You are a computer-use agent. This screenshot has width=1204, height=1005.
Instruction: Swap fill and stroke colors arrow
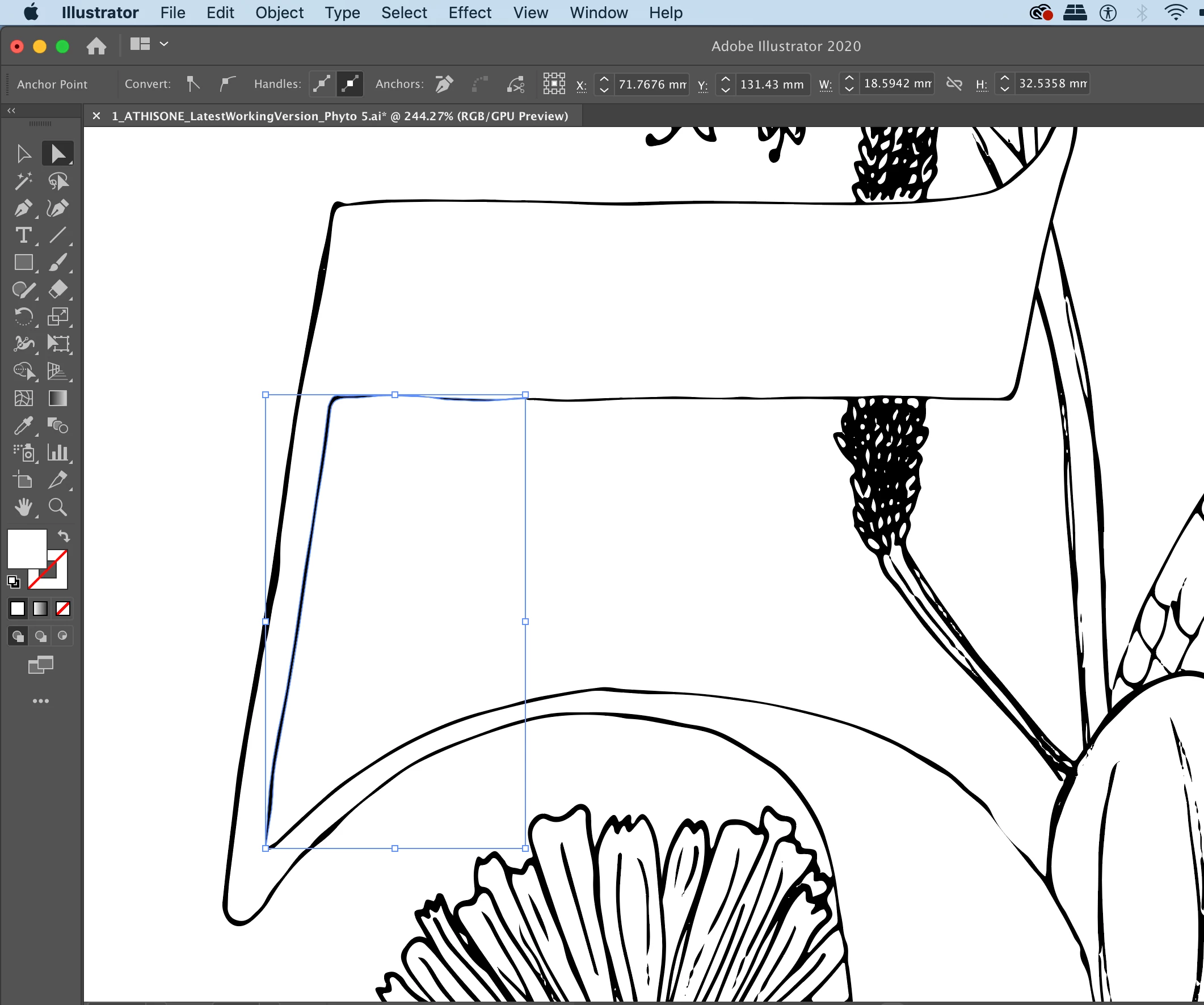coord(64,537)
